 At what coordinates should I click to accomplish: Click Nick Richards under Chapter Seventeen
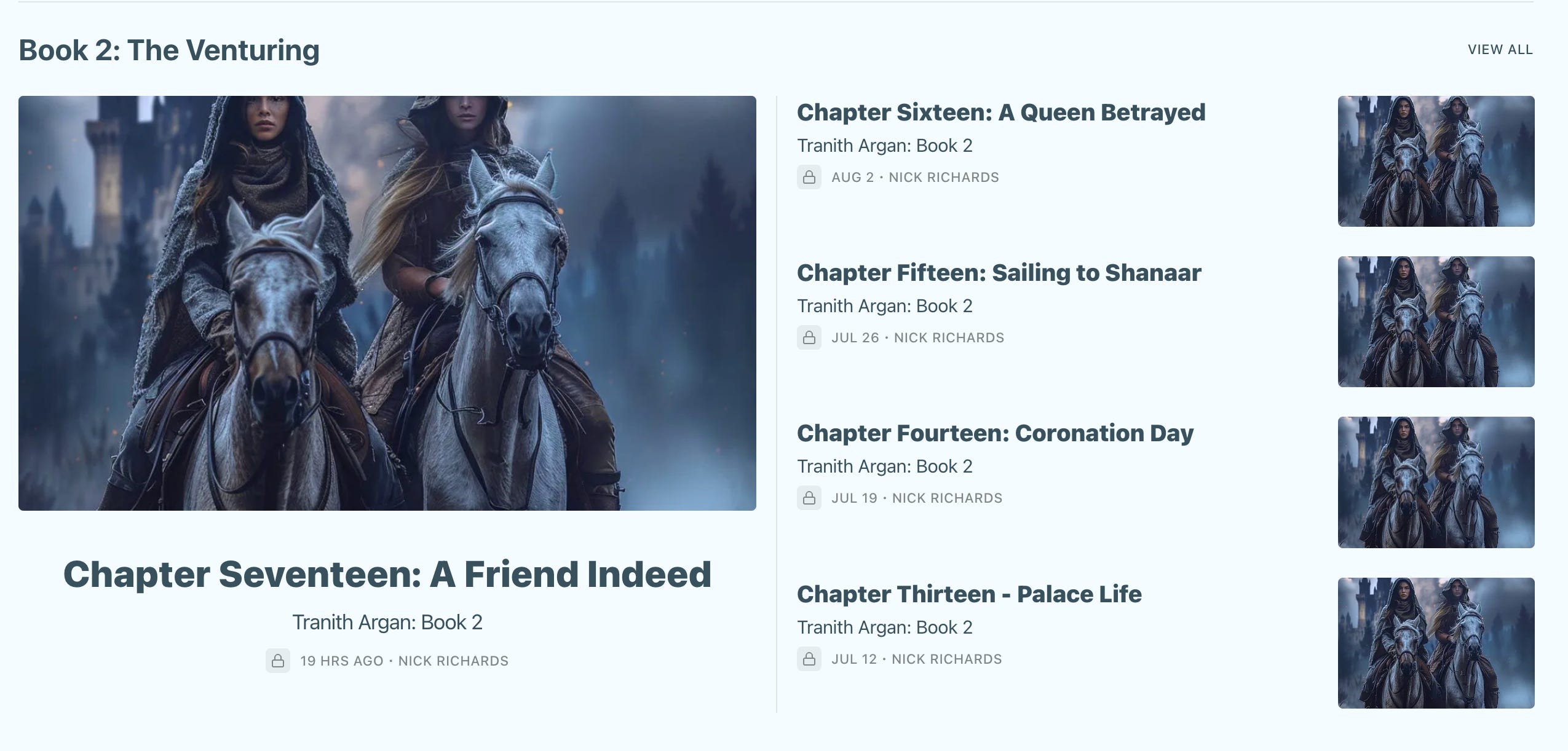click(x=453, y=661)
